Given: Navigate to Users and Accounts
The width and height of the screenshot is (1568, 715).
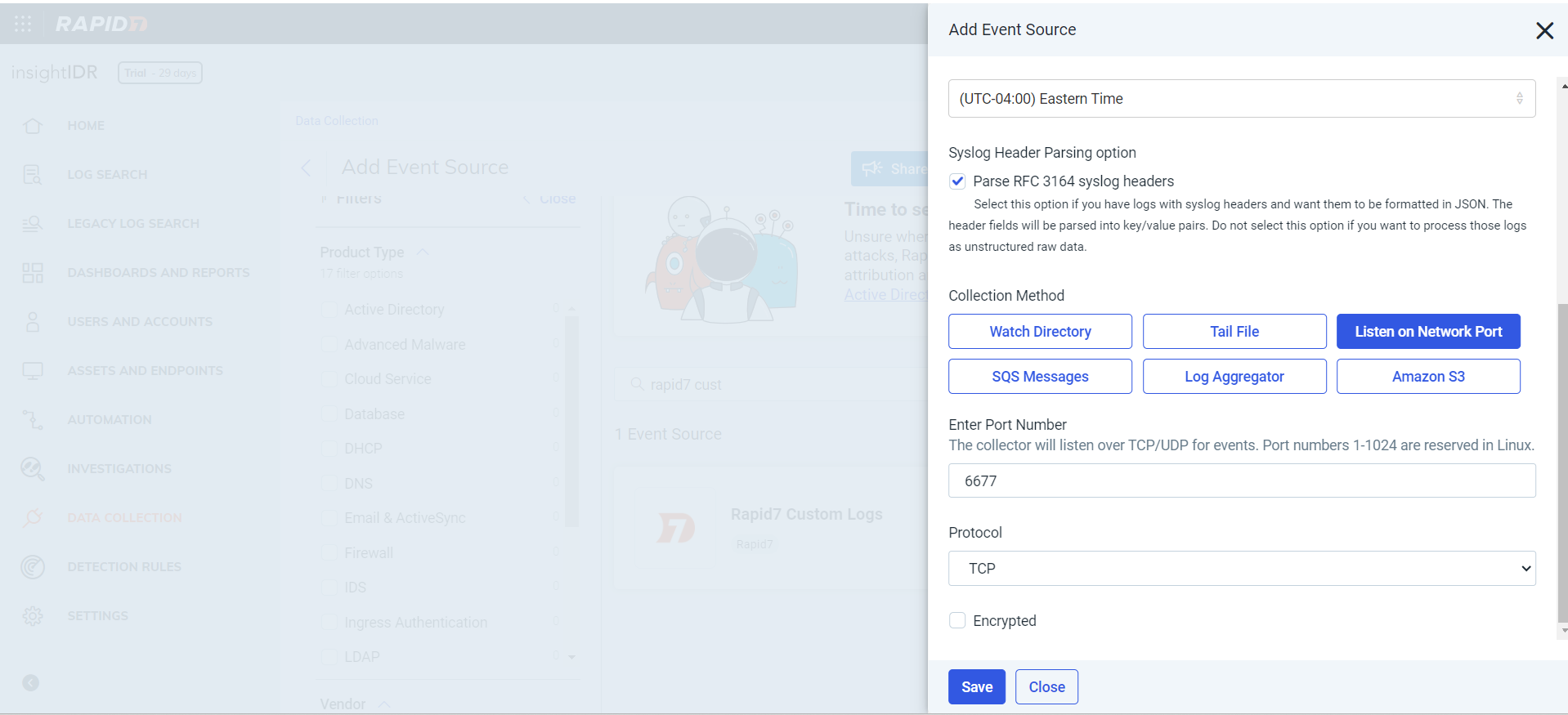Looking at the screenshot, I should click(140, 322).
